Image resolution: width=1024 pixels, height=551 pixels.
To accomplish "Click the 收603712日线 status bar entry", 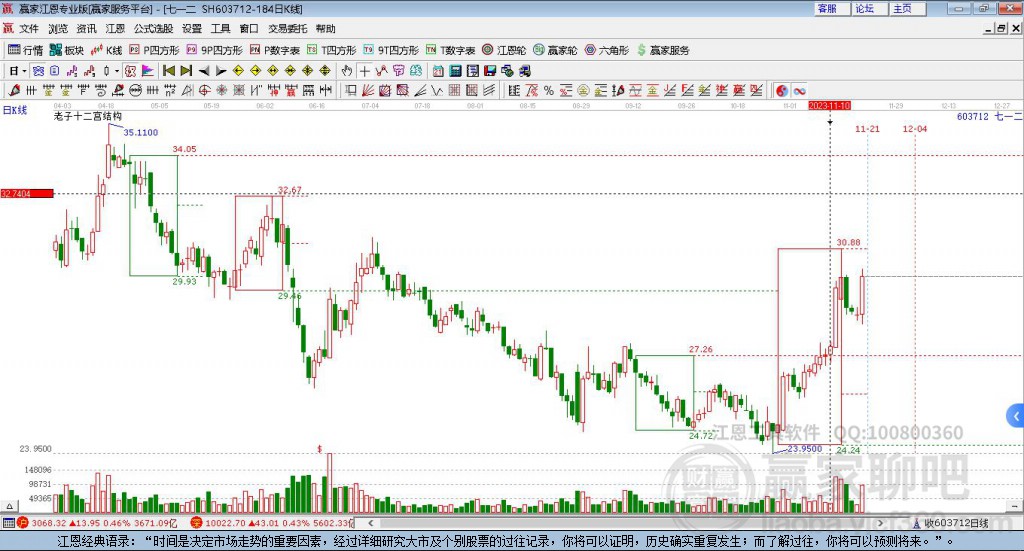I will pos(950,523).
